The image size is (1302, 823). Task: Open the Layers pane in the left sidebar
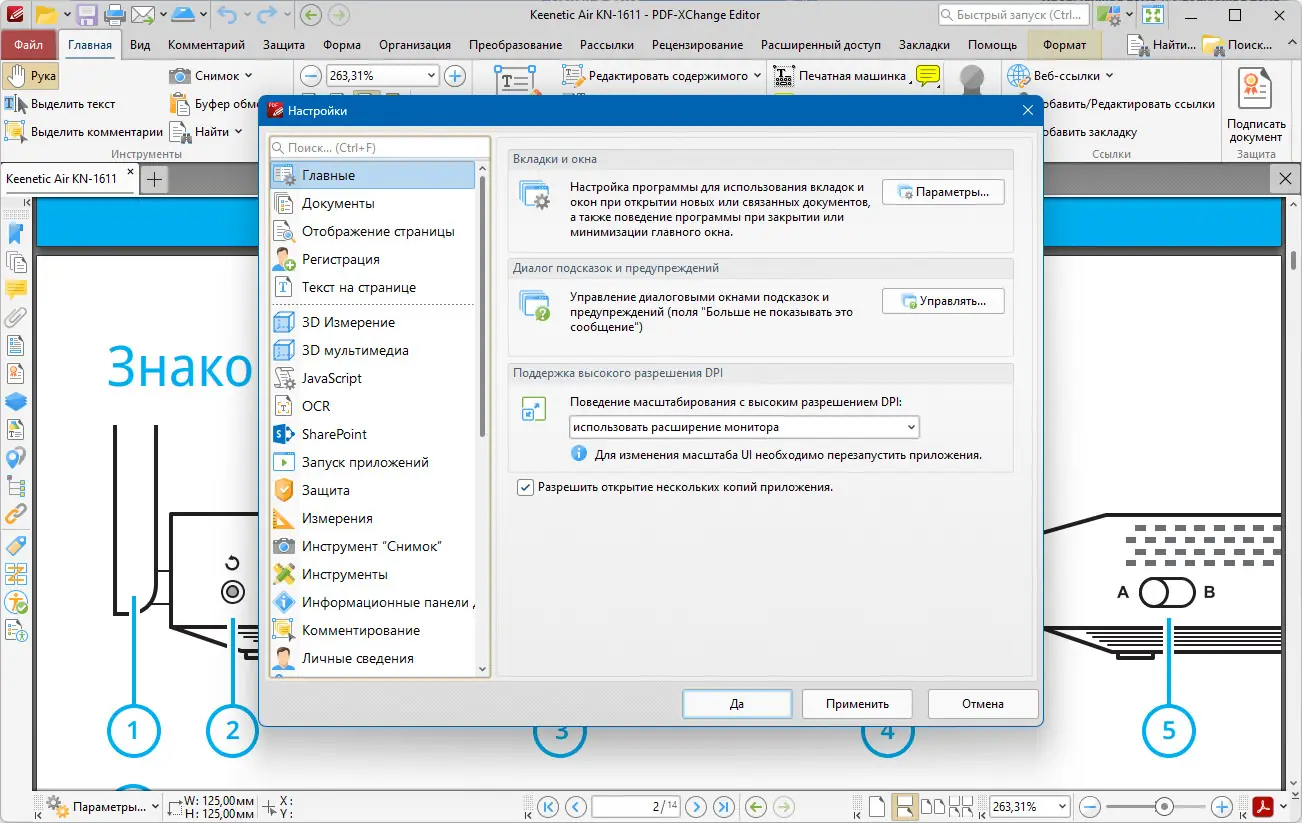pyautogui.click(x=15, y=402)
